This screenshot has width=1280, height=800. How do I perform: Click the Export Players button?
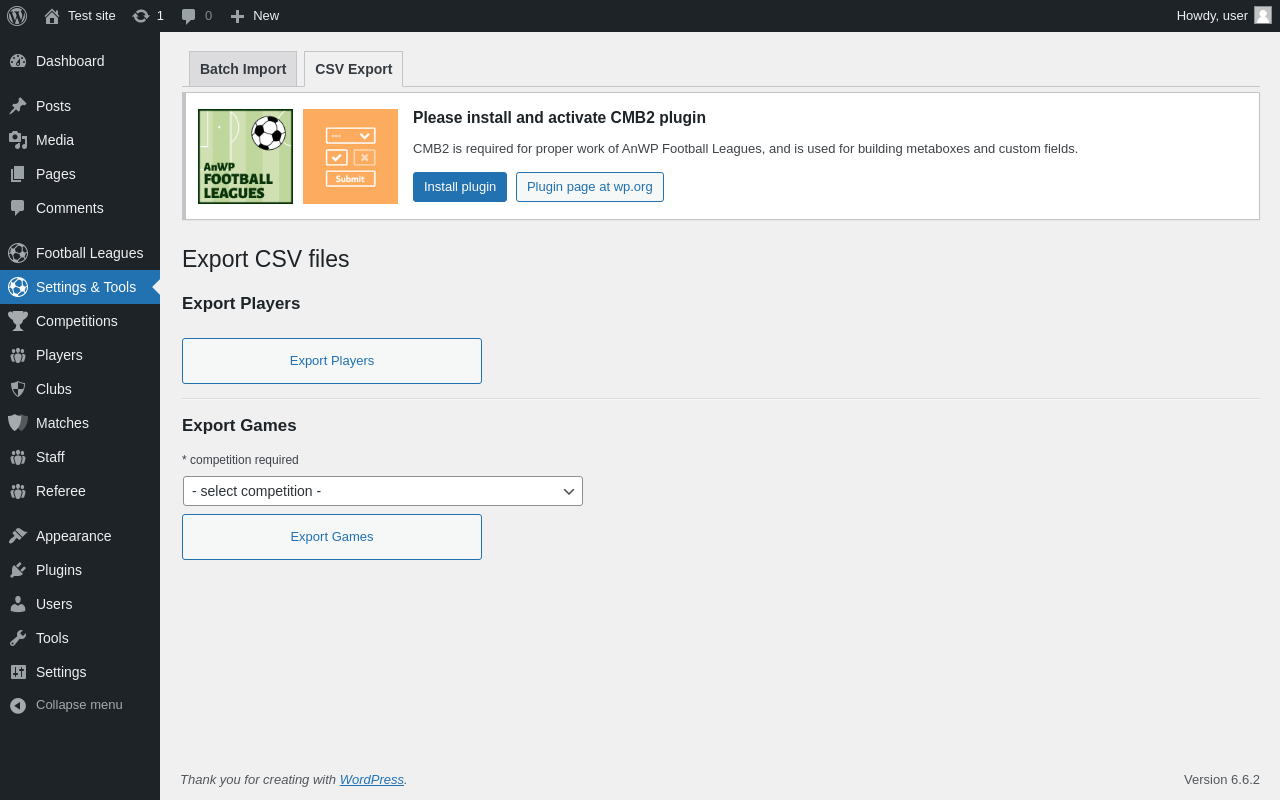click(x=332, y=361)
